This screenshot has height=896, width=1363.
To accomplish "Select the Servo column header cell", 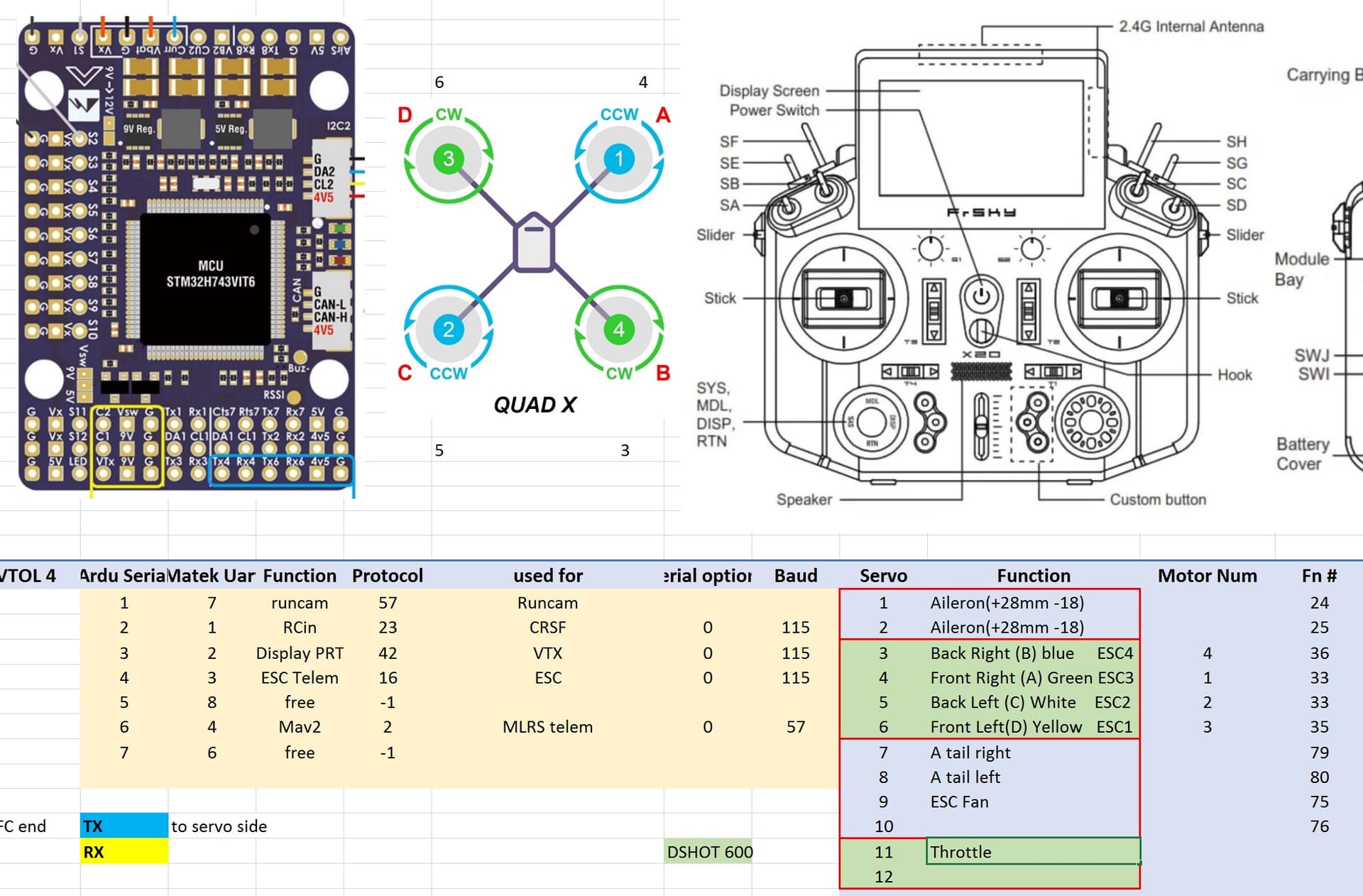I will click(x=883, y=576).
